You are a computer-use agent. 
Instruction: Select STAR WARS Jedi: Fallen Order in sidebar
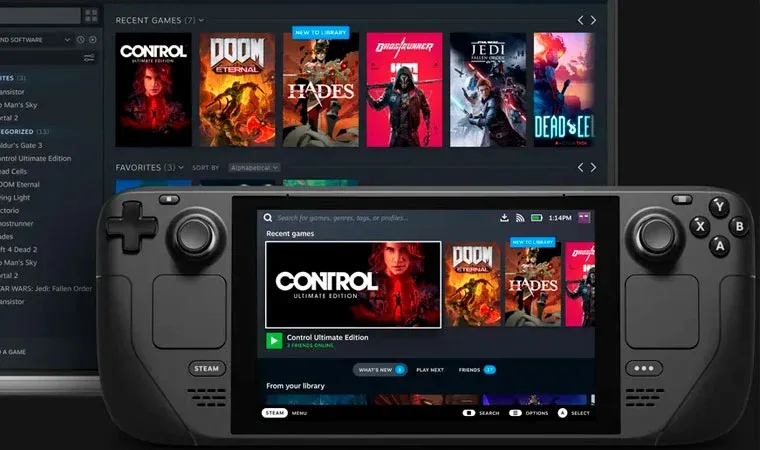pyautogui.click(x=46, y=289)
